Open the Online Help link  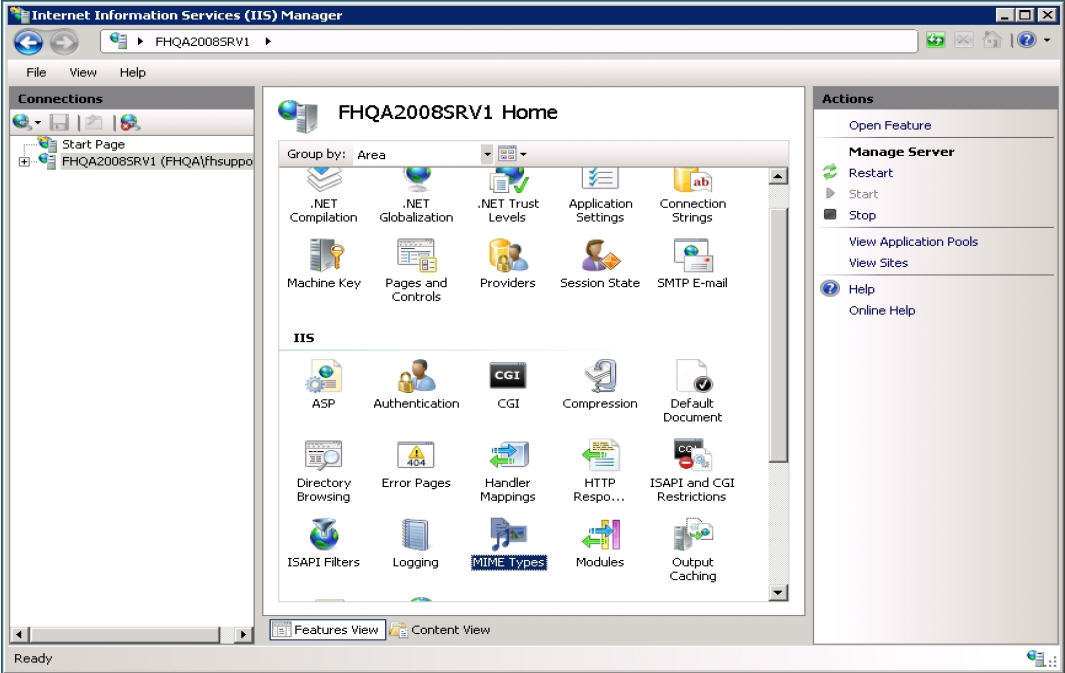click(x=882, y=310)
